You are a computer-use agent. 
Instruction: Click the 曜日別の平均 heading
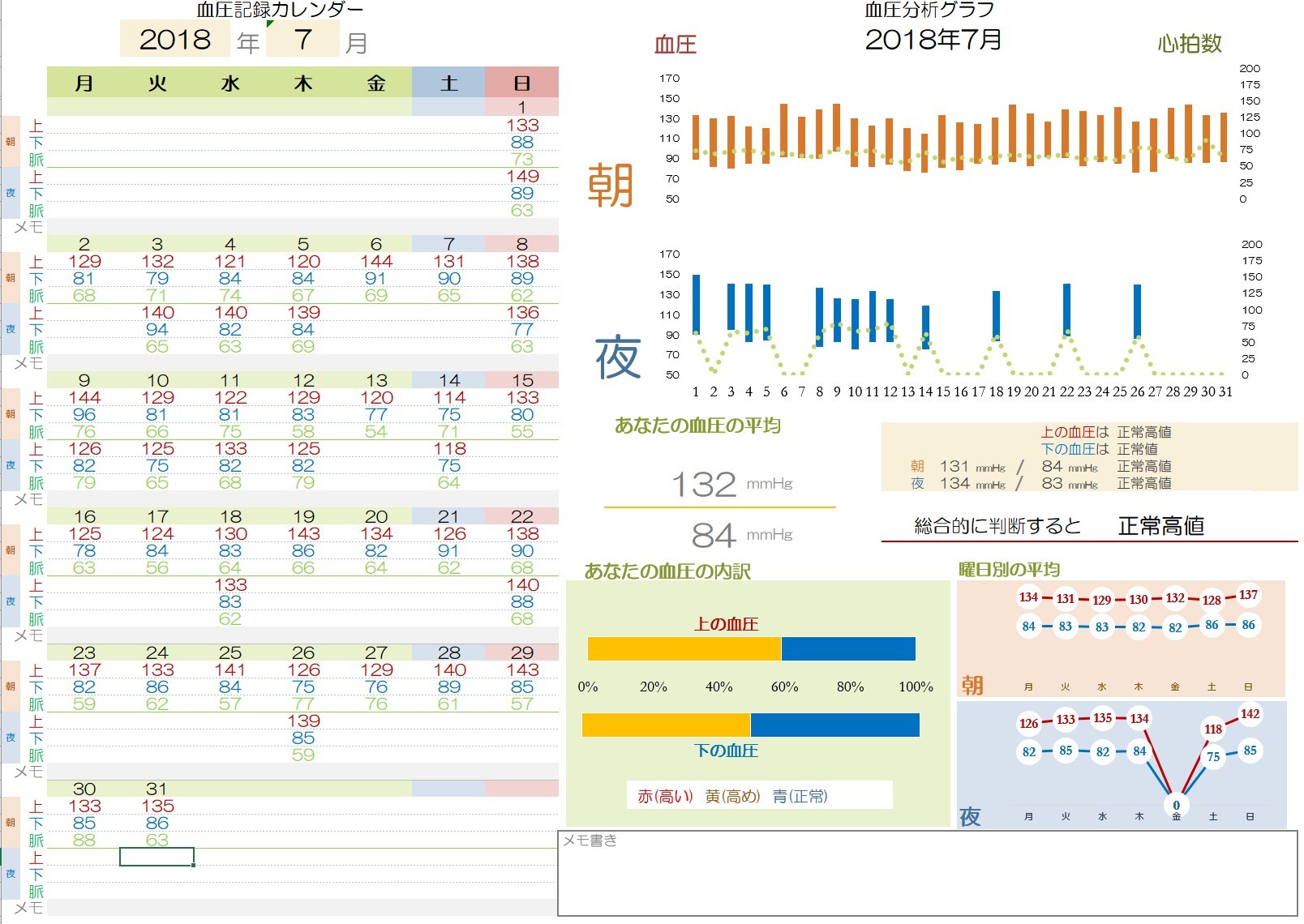(x=1010, y=570)
